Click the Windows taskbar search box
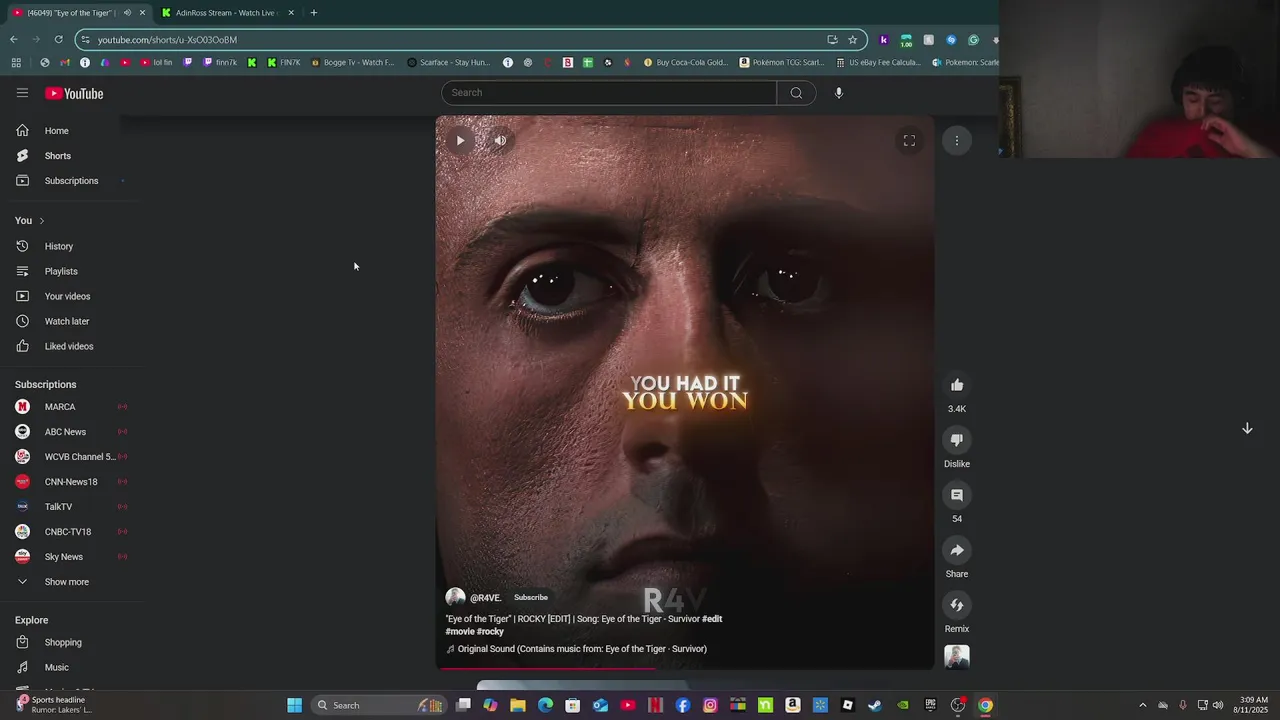1280x720 pixels. pyautogui.click(x=380, y=705)
